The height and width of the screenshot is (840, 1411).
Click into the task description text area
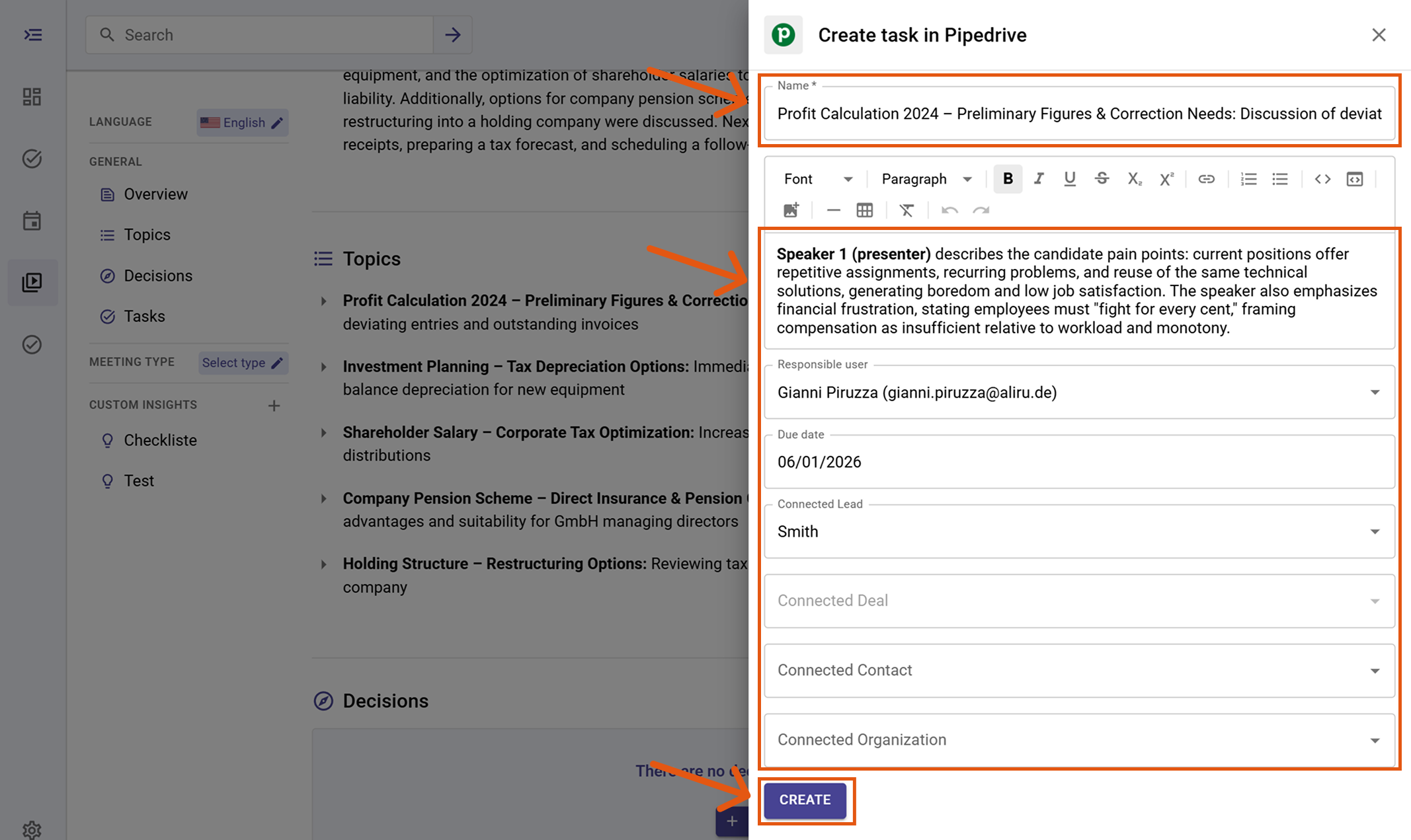(x=1080, y=291)
